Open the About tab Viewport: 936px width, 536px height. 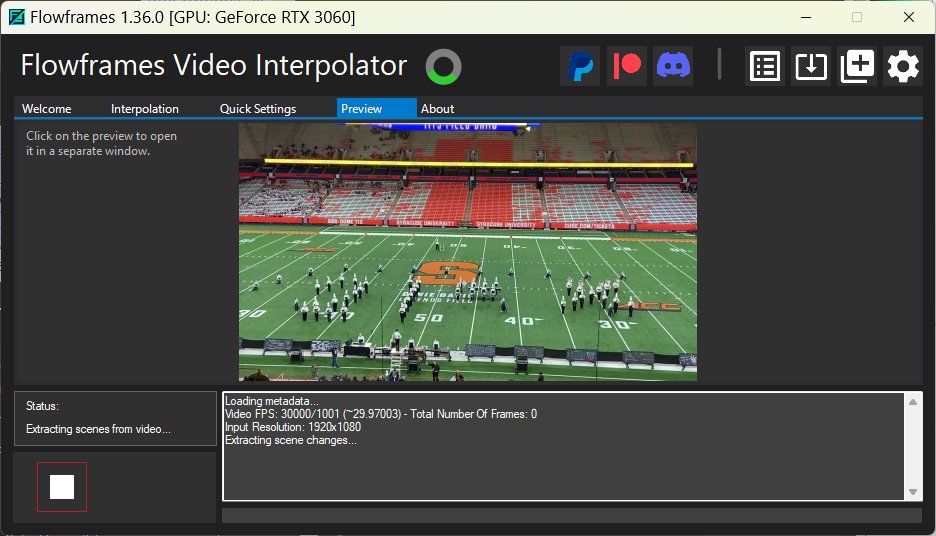438,109
